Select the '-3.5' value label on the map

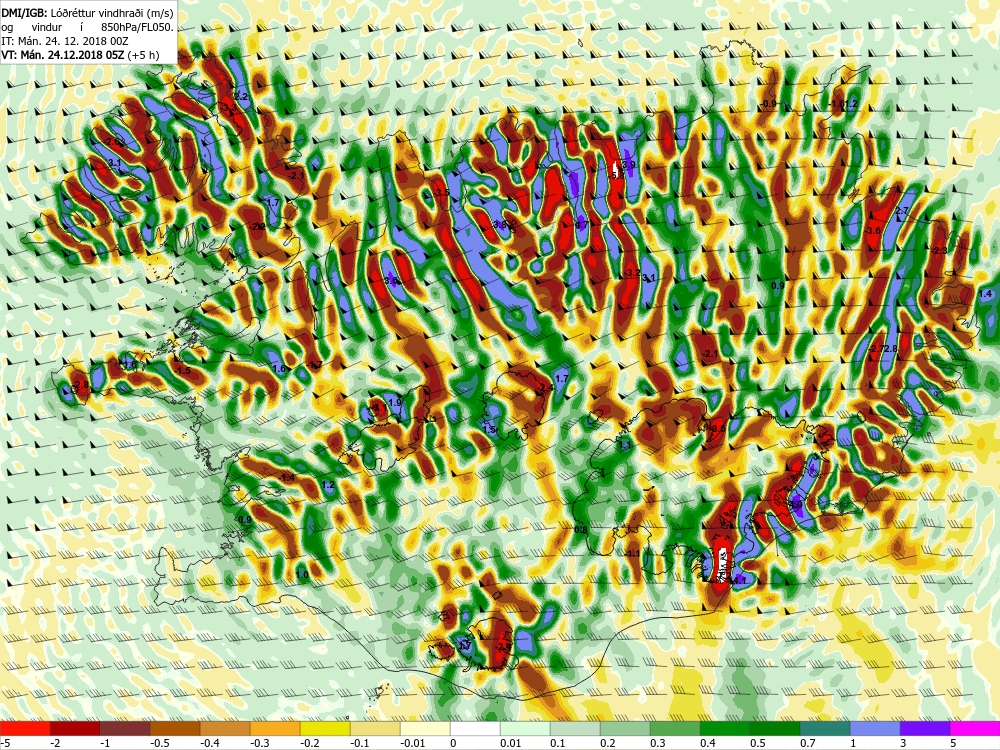pyautogui.click(x=441, y=193)
